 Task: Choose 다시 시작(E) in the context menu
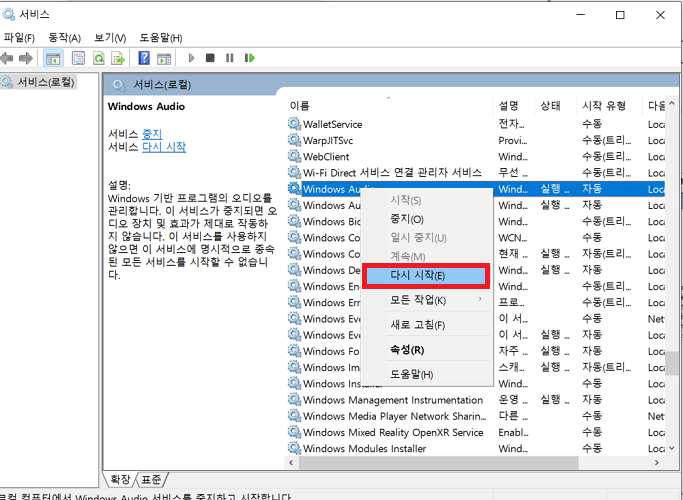[x=426, y=276]
